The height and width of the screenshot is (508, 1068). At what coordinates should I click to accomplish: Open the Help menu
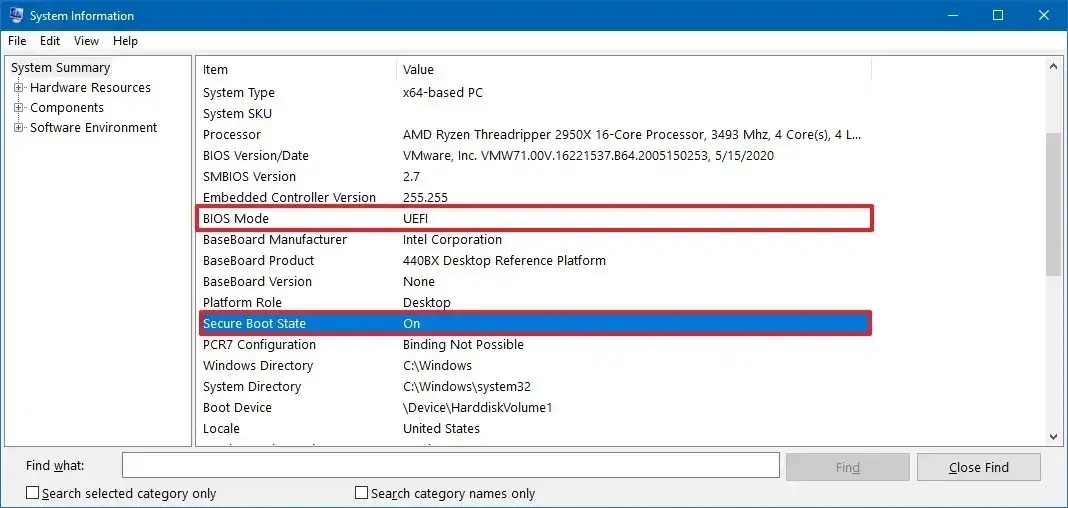(125, 41)
